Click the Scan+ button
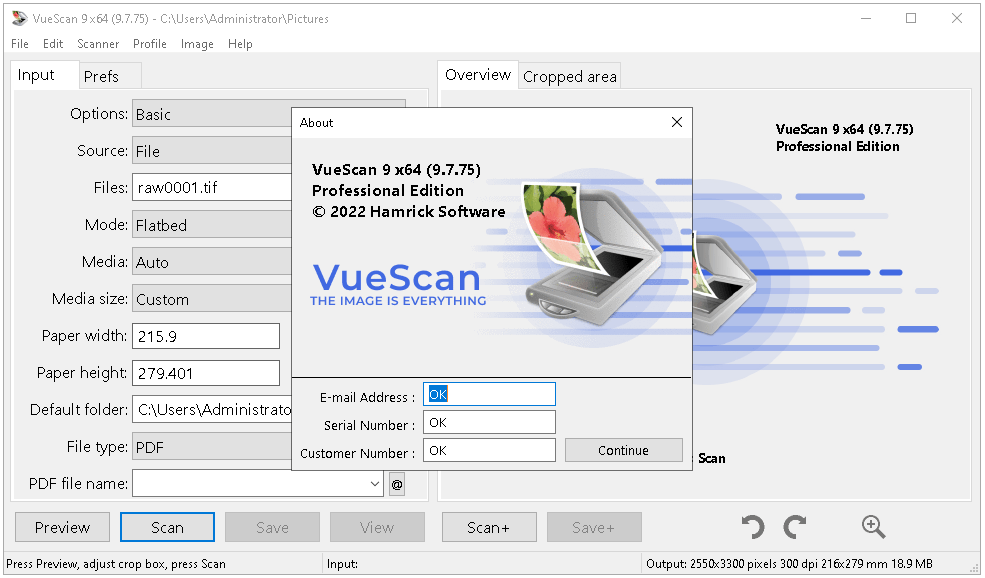Screen dimensions: 985x578 pos(489,527)
